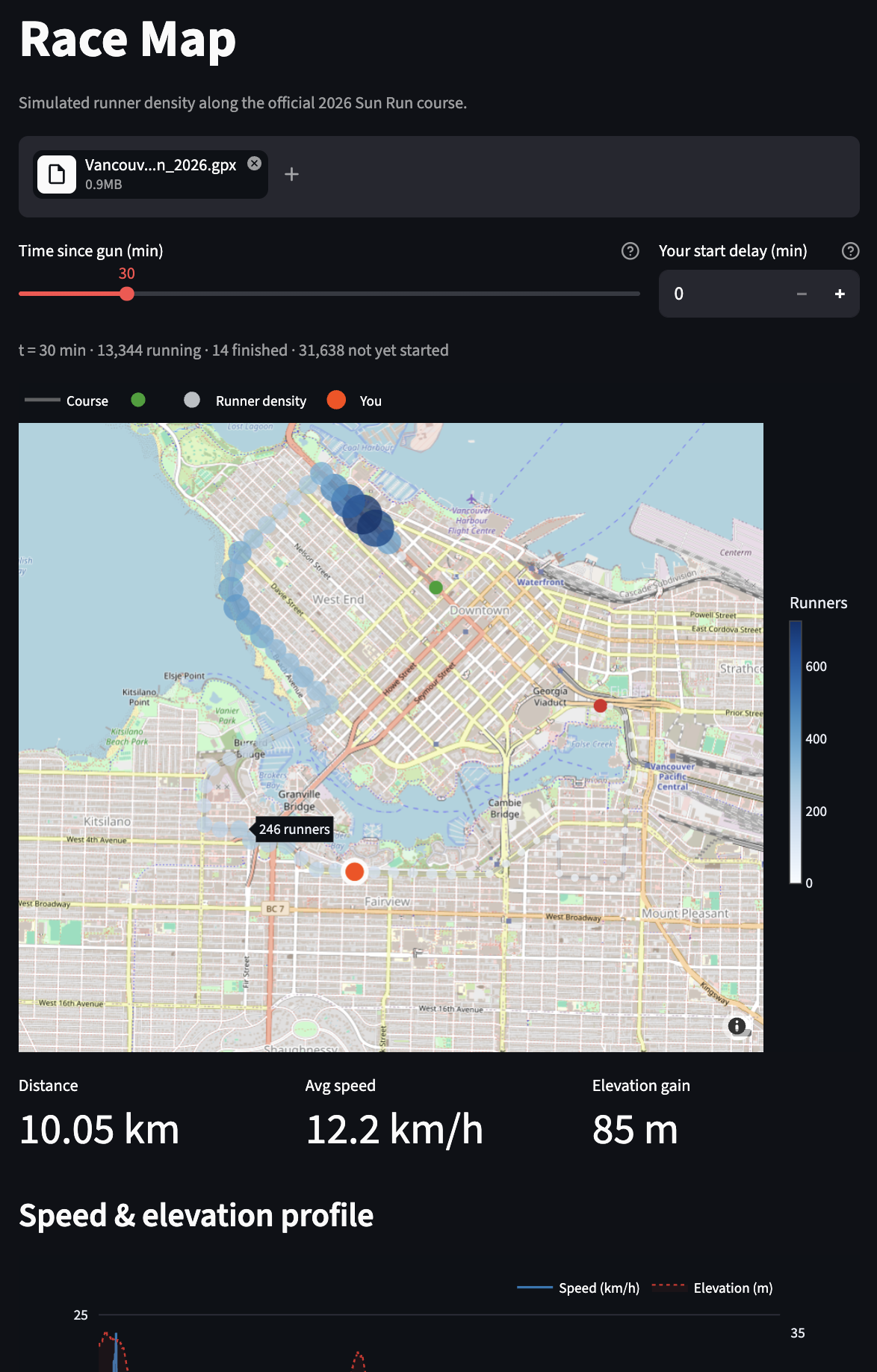Click the green start marker on the map

[x=436, y=588]
